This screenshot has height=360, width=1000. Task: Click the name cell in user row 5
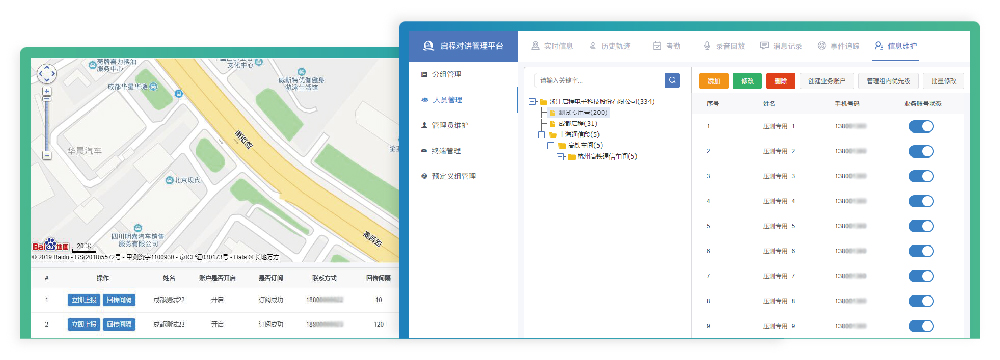coord(779,226)
